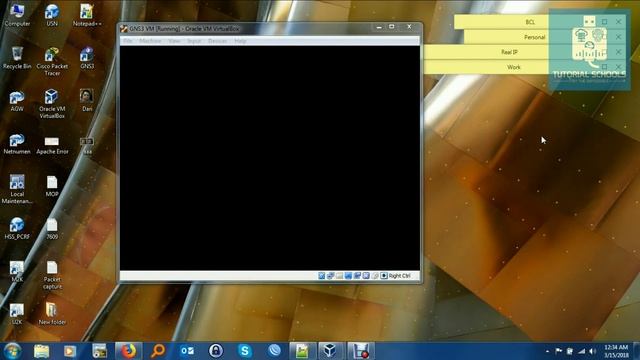Viewport: 640px width, 360px height.
Task: Minimize the GNS3 VM VirtualBox window
Action: pyautogui.click(x=379, y=27)
